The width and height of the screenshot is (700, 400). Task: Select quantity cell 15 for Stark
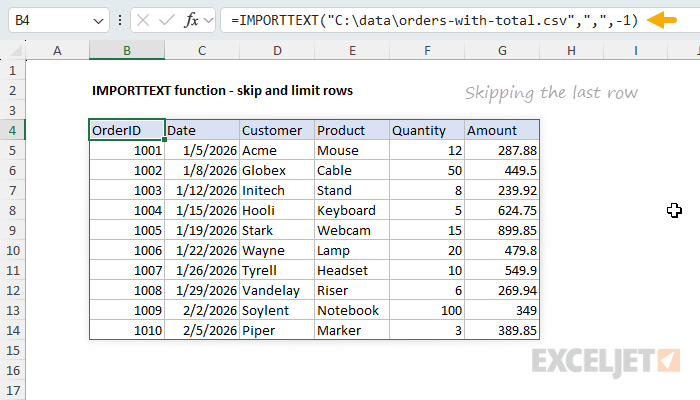(427, 230)
